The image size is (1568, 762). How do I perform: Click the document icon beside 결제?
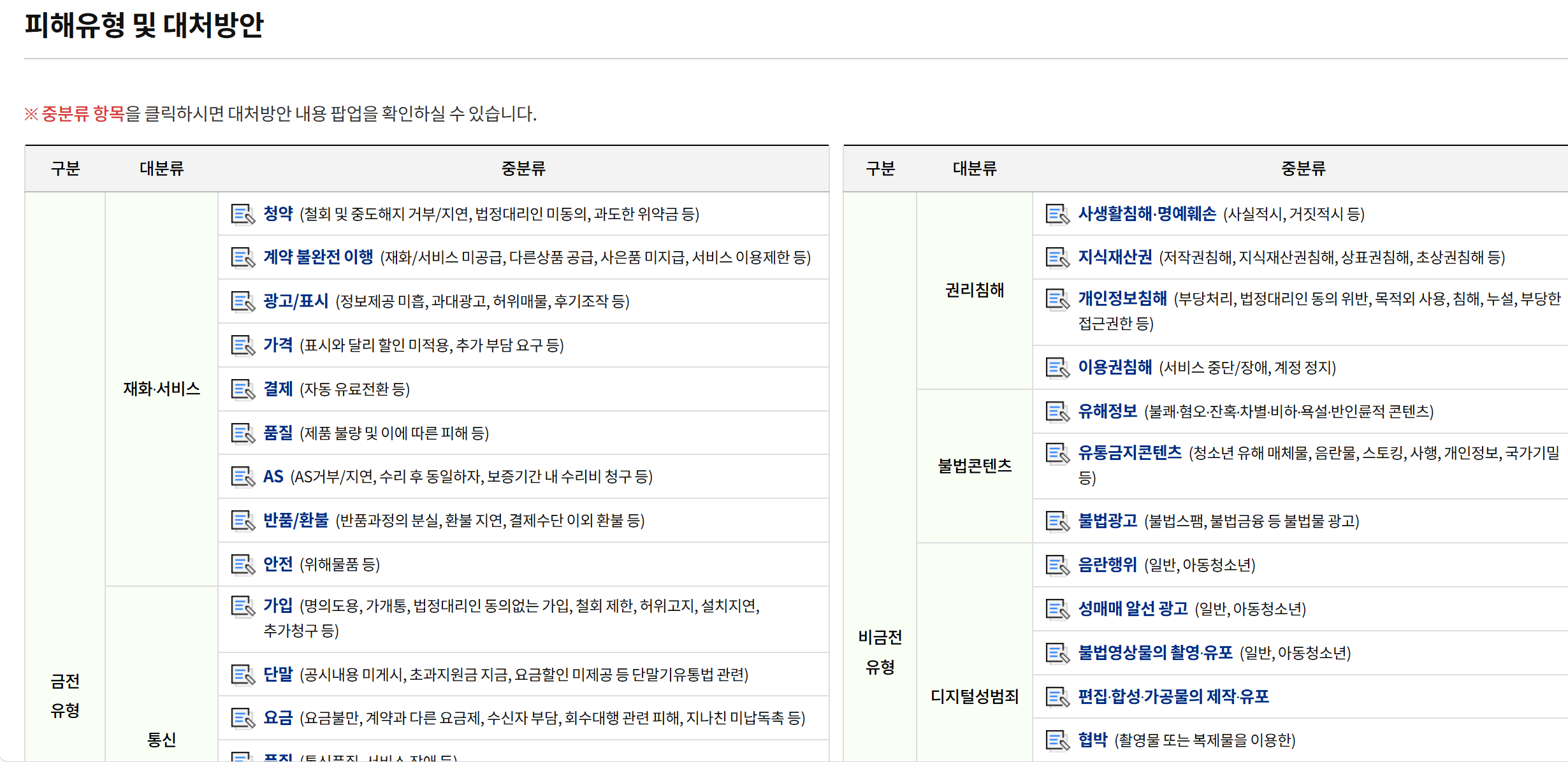242,389
